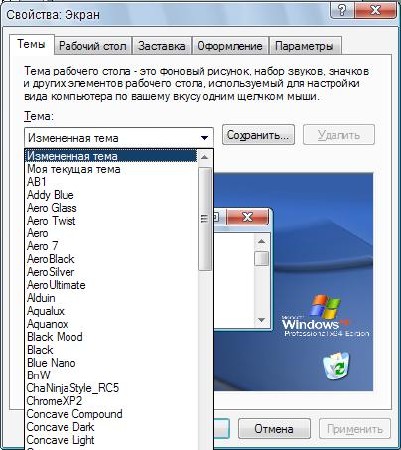Click the Отмена button
Viewport: 401px width, 450px height.
tap(274, 429)
